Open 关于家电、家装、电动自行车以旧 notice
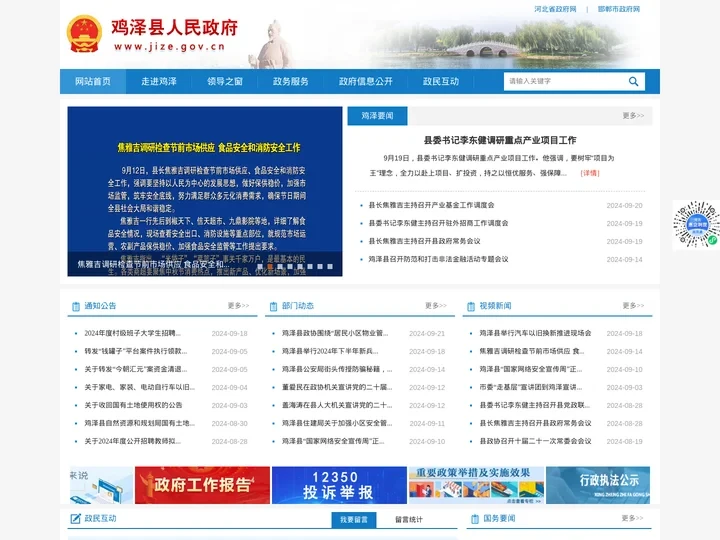This screenshot has height=540, width=720. 139,388
